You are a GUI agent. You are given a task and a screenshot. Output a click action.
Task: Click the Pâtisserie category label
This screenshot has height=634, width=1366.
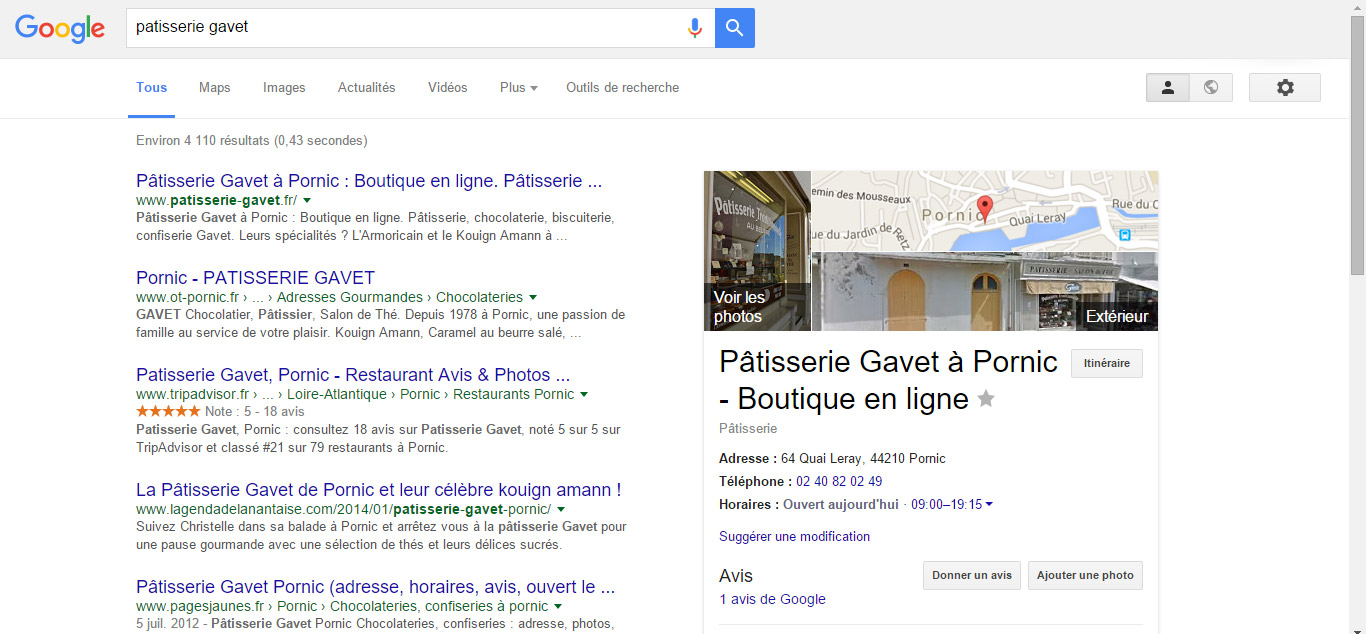point(748,428)
